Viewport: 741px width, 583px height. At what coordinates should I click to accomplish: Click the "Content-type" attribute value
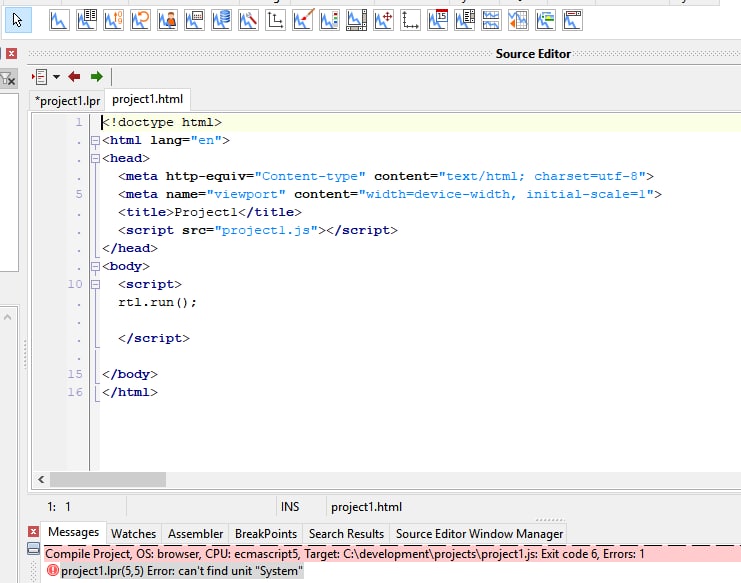click(310, 176)
